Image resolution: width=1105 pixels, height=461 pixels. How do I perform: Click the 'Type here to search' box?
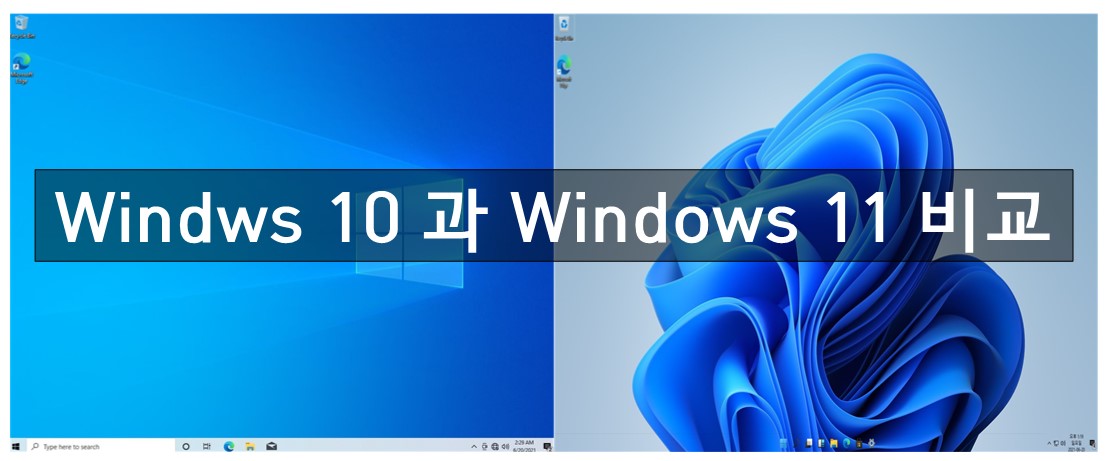click(x=101, y=446)
